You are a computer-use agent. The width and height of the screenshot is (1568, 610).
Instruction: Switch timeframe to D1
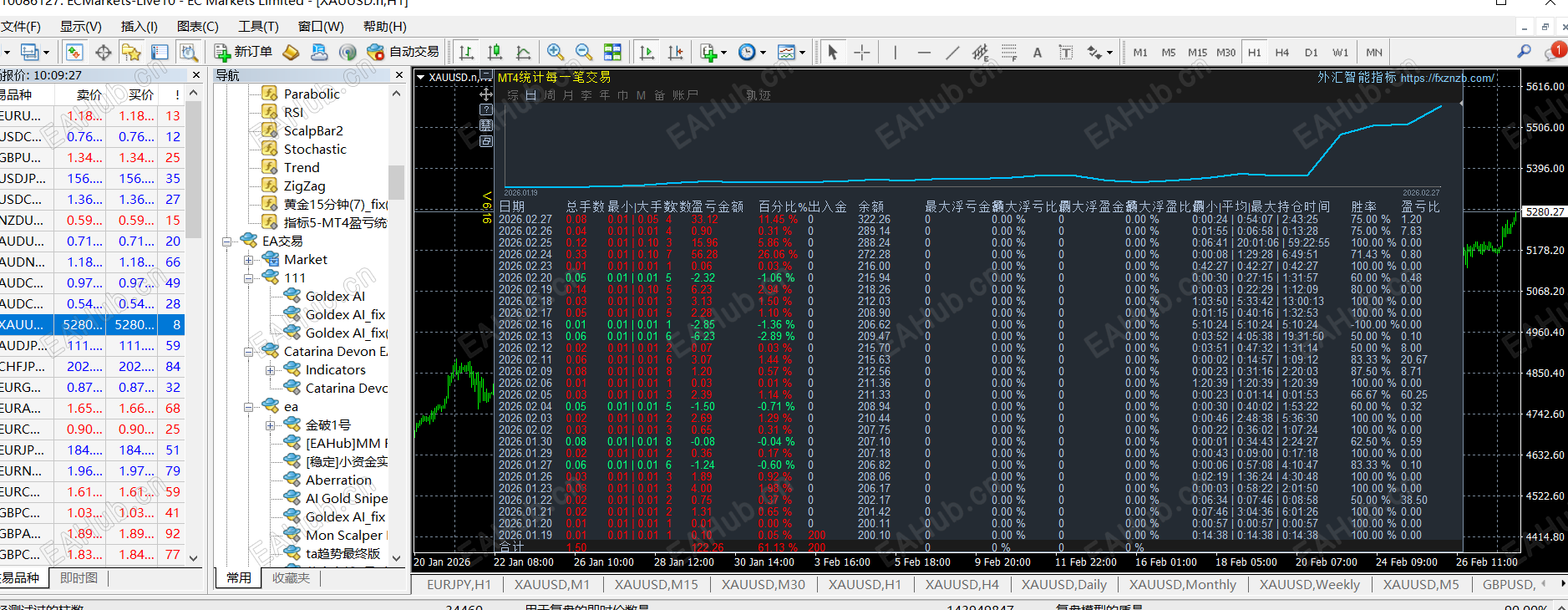[1312, 52]
